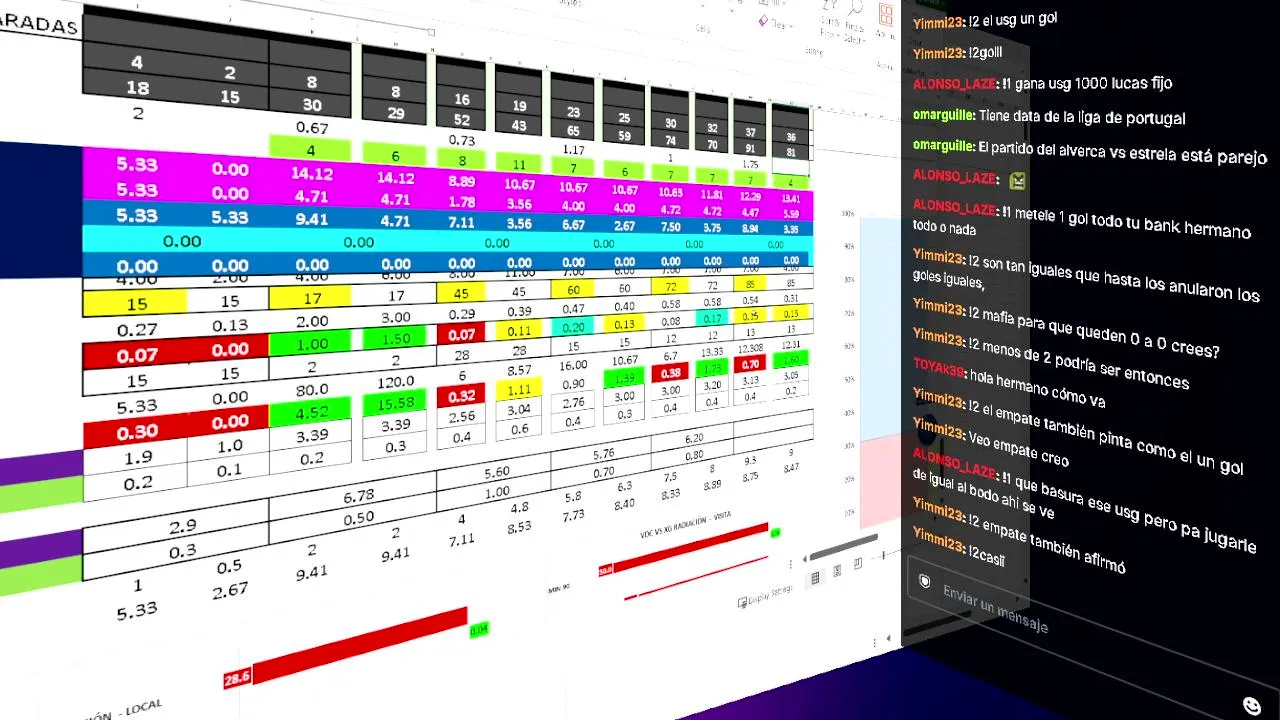The image size is (1280, 720).
Task: Select the cell containing 80.0
Action: pyautogui.click(x=312, y=389)
